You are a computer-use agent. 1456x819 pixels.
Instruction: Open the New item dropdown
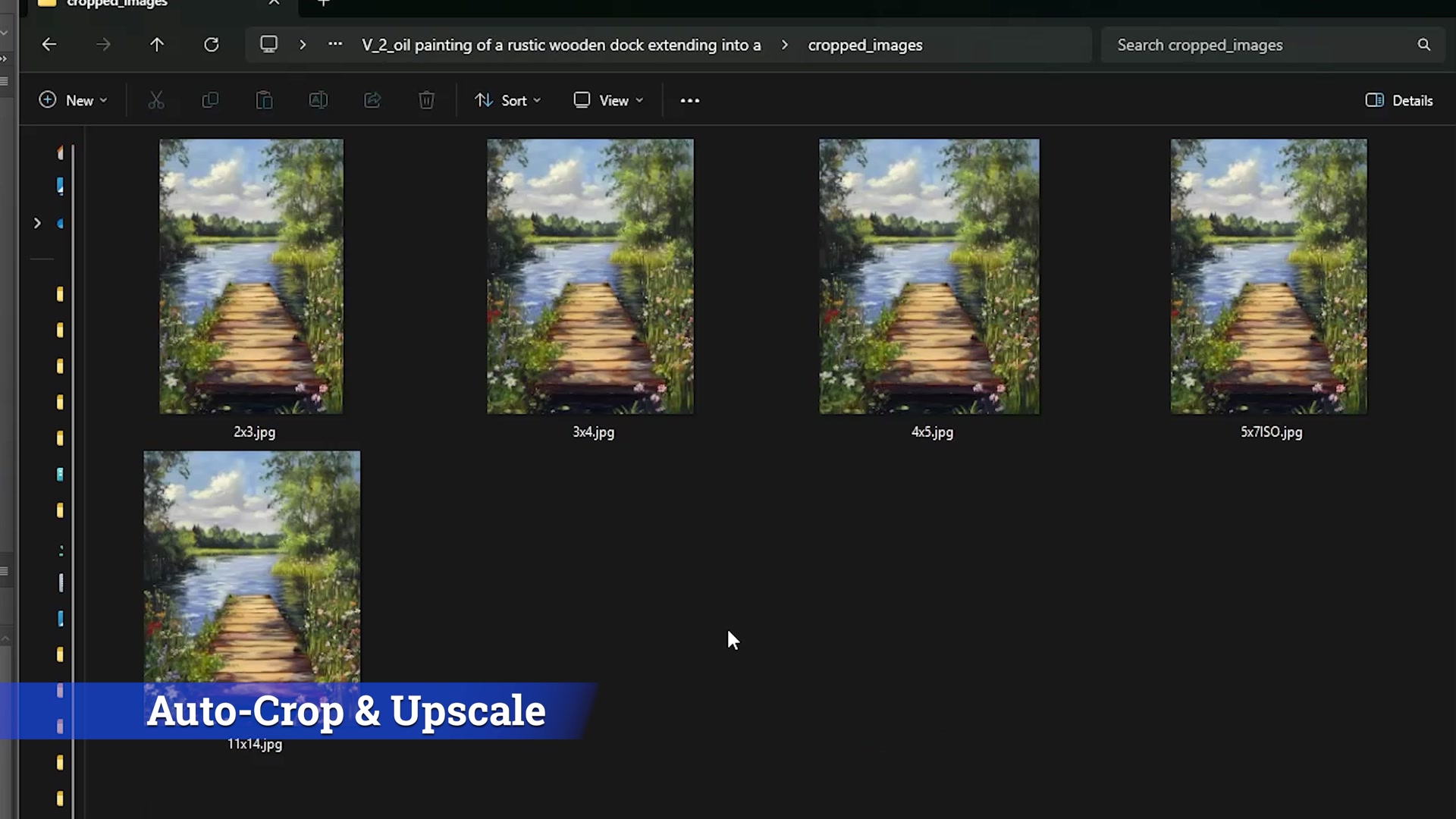[74, 100]
